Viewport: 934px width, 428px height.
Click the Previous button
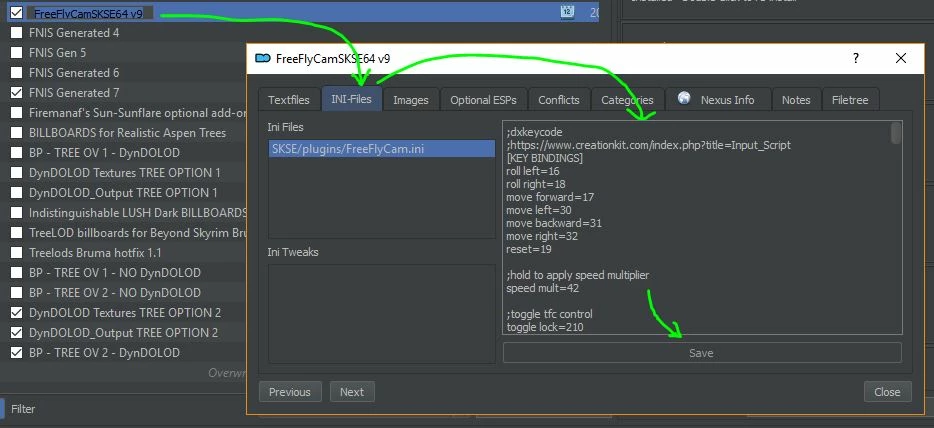(x=289, y=392)
